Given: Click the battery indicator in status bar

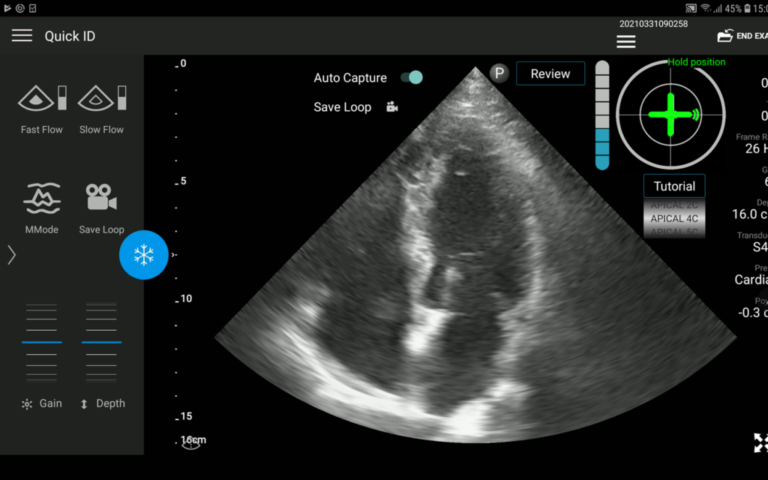Looking at the screenshot, I should [x=747, y=8].
